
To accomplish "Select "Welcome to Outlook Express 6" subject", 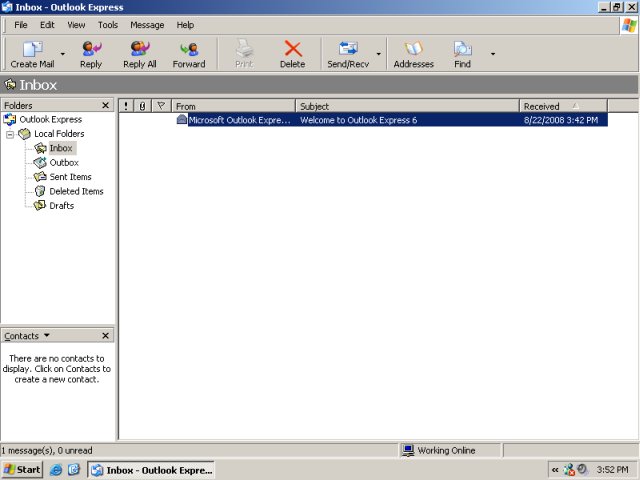I will 358,120.
